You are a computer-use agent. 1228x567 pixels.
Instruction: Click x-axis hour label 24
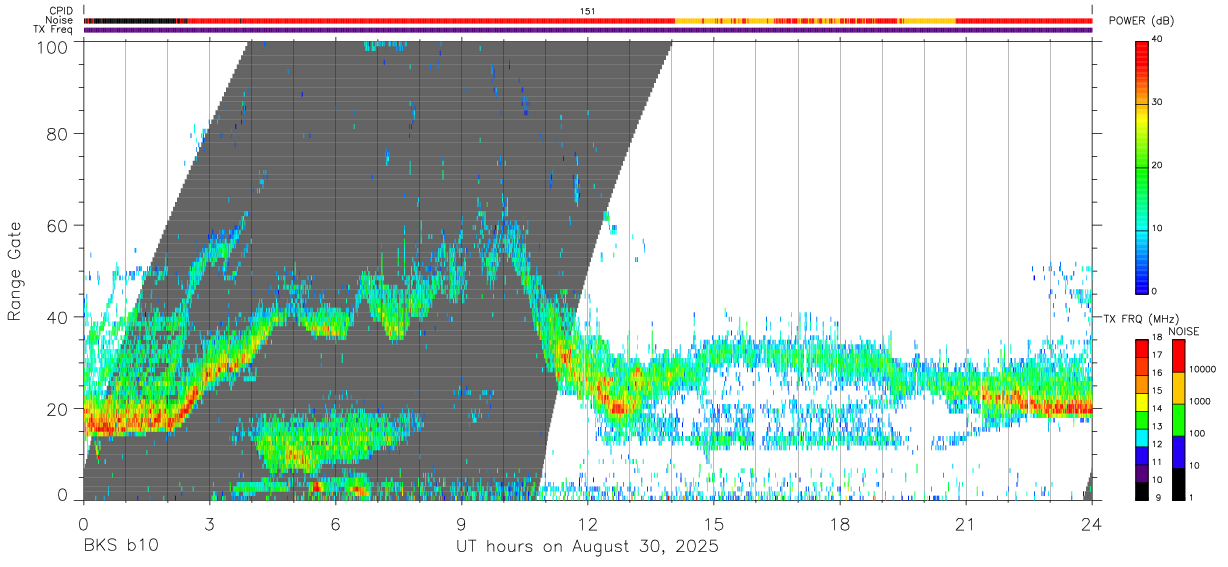pyautogui.click(x=1091, y=523)
